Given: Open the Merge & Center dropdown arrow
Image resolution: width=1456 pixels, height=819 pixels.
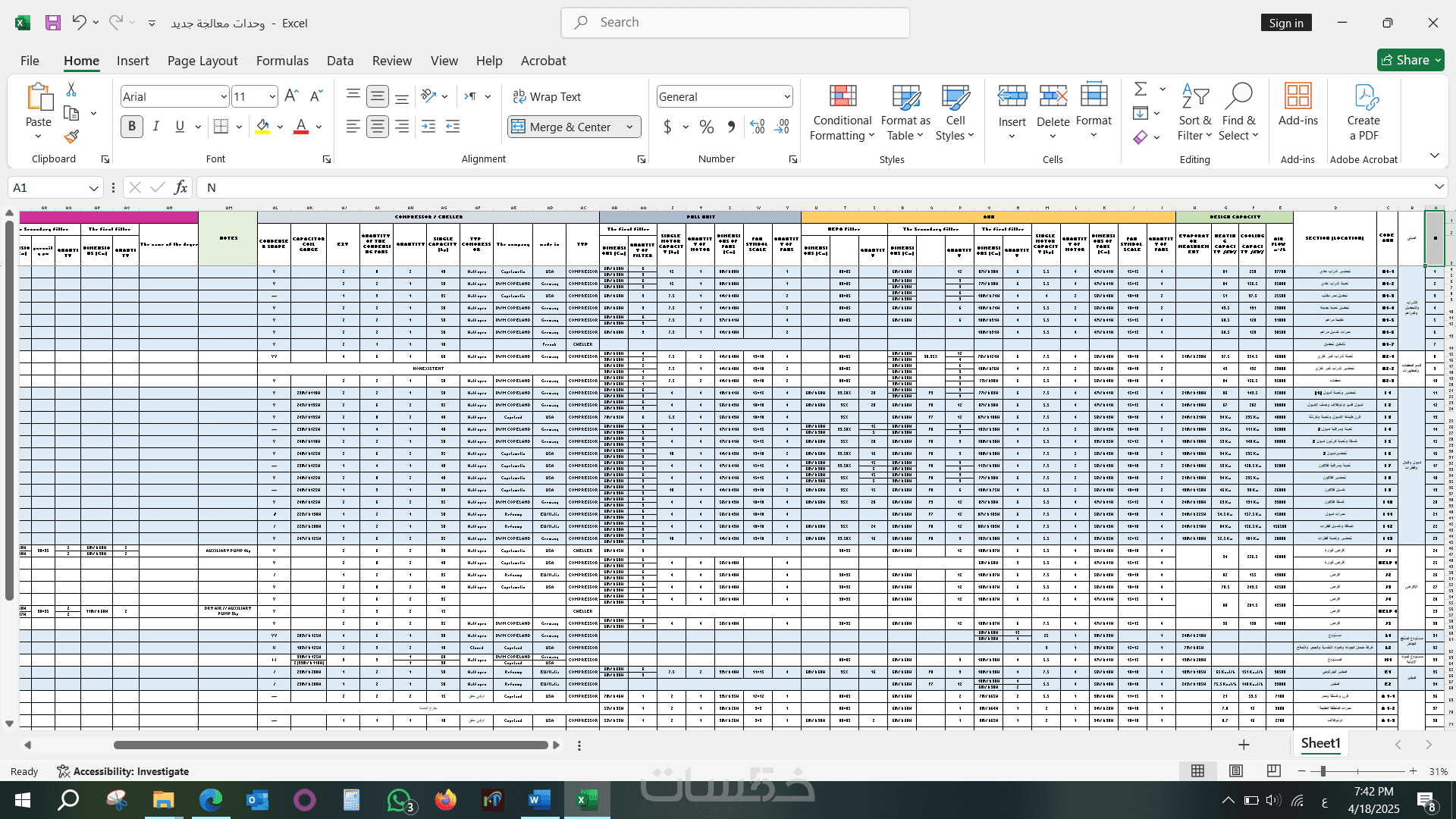Looking at the screenshot, I should pyautogui.click(x=630, y=127).
